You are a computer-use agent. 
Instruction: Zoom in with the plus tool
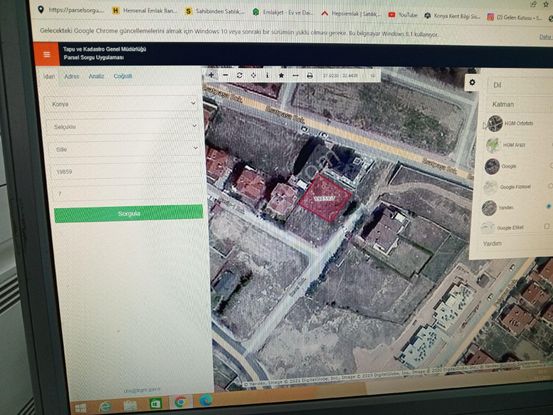pos(211,75)
